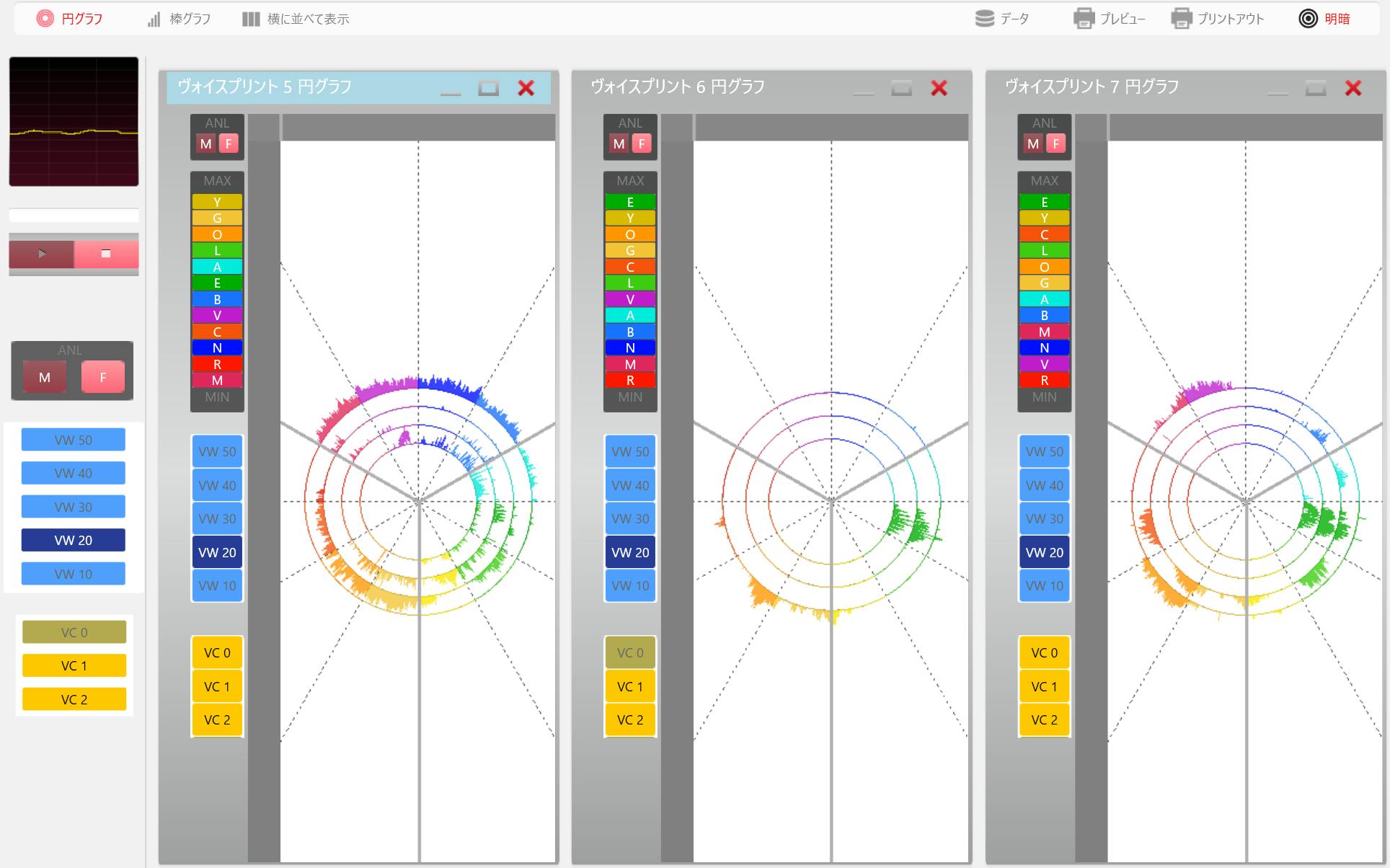Click the waveform preview thumbnail
This screenshot has width=1390, height=868.
pos(74,121)
